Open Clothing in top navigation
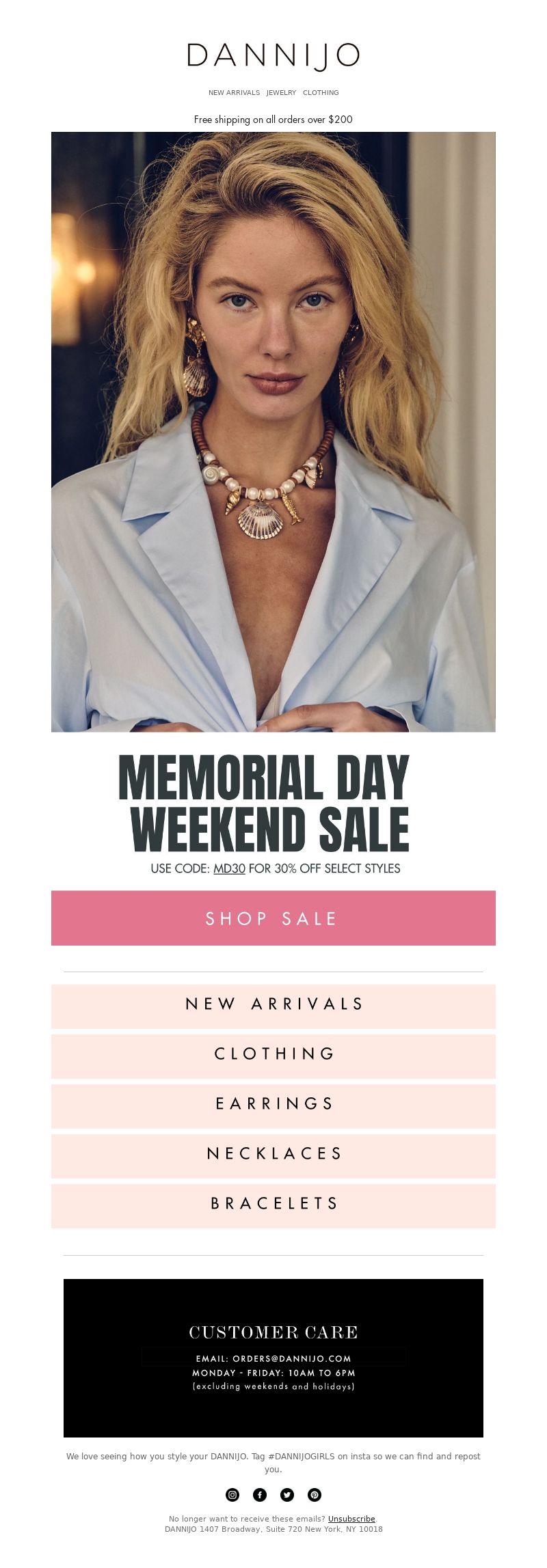The image size is (547, 1568). pyautogui.click(x=321, y=93)
